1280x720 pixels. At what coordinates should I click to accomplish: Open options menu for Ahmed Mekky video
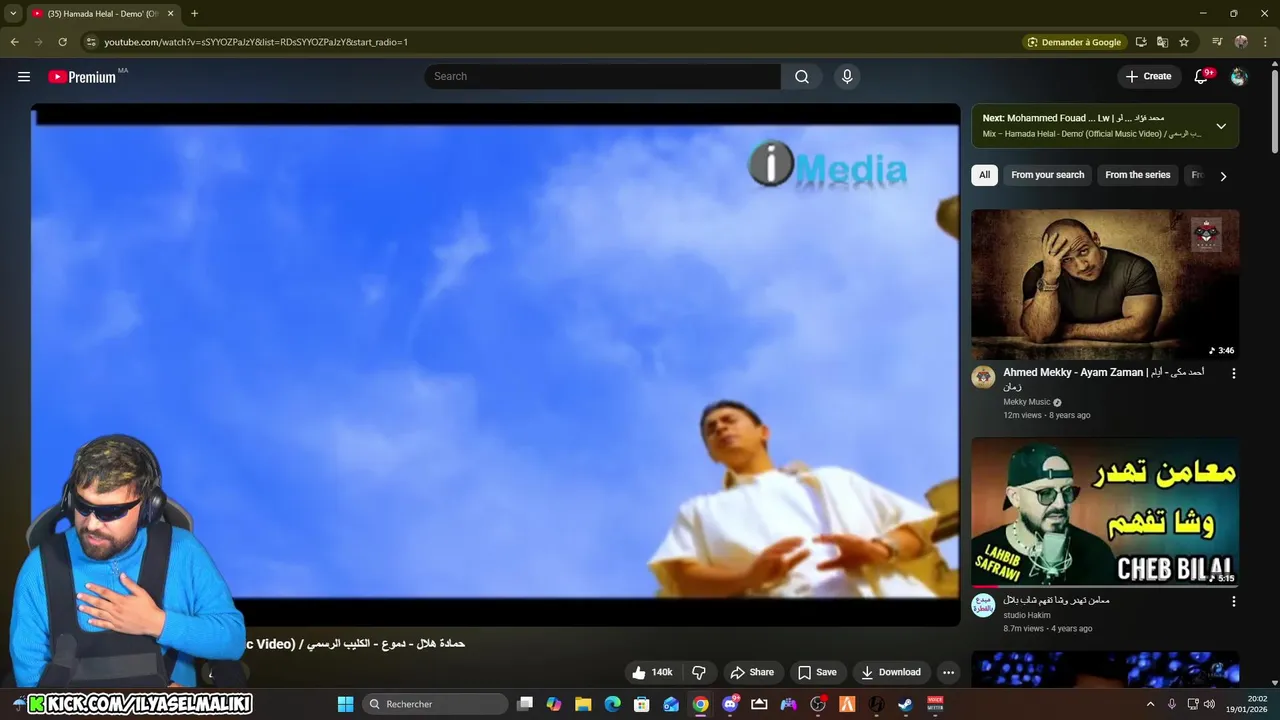click(x=1233, y=373)
